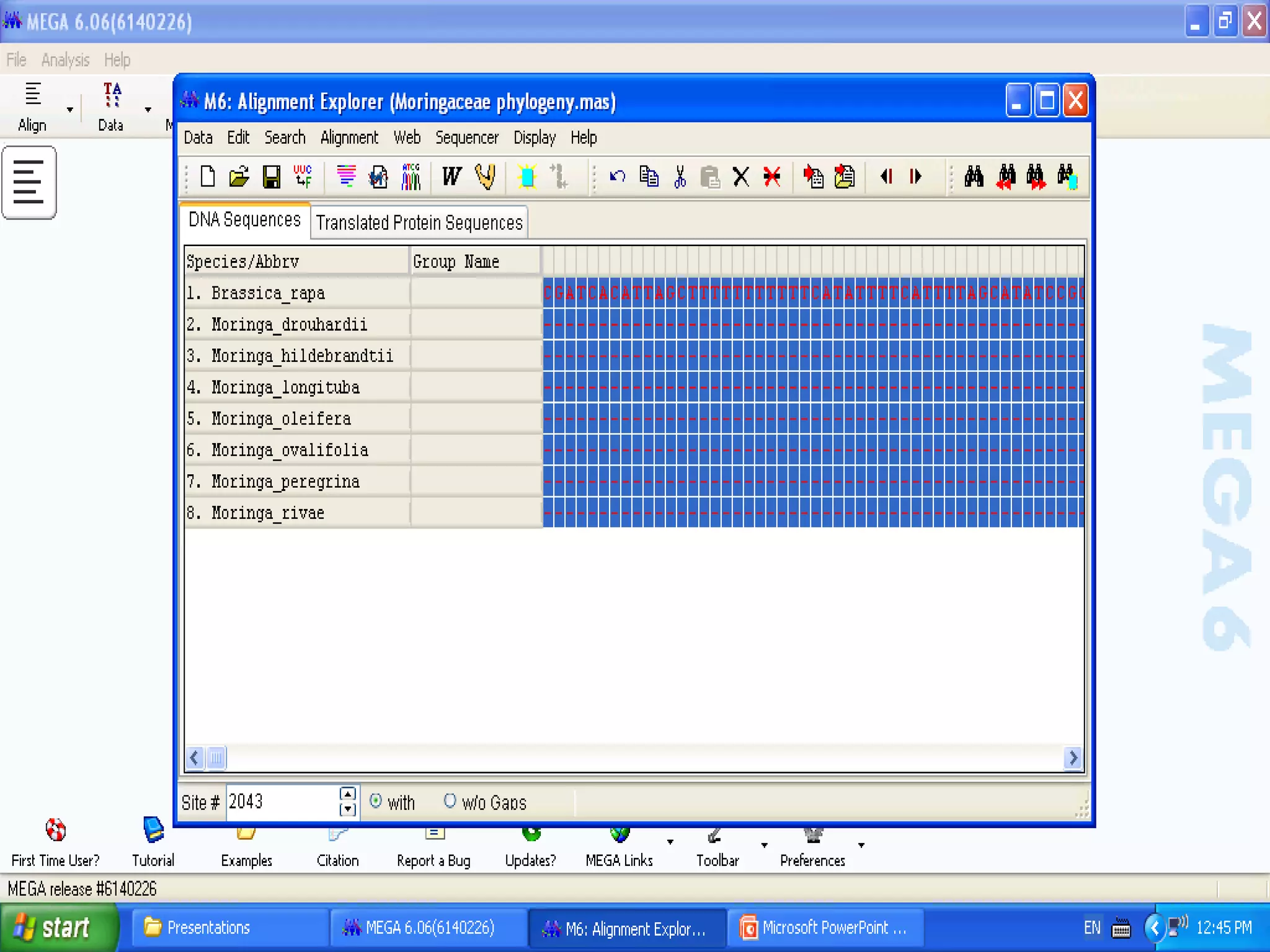Image resolution: width=1270 pixels, height=952 pixels.
Task: Click the scroll left arrow of alignment grid
Action: [x=195, y=757]
